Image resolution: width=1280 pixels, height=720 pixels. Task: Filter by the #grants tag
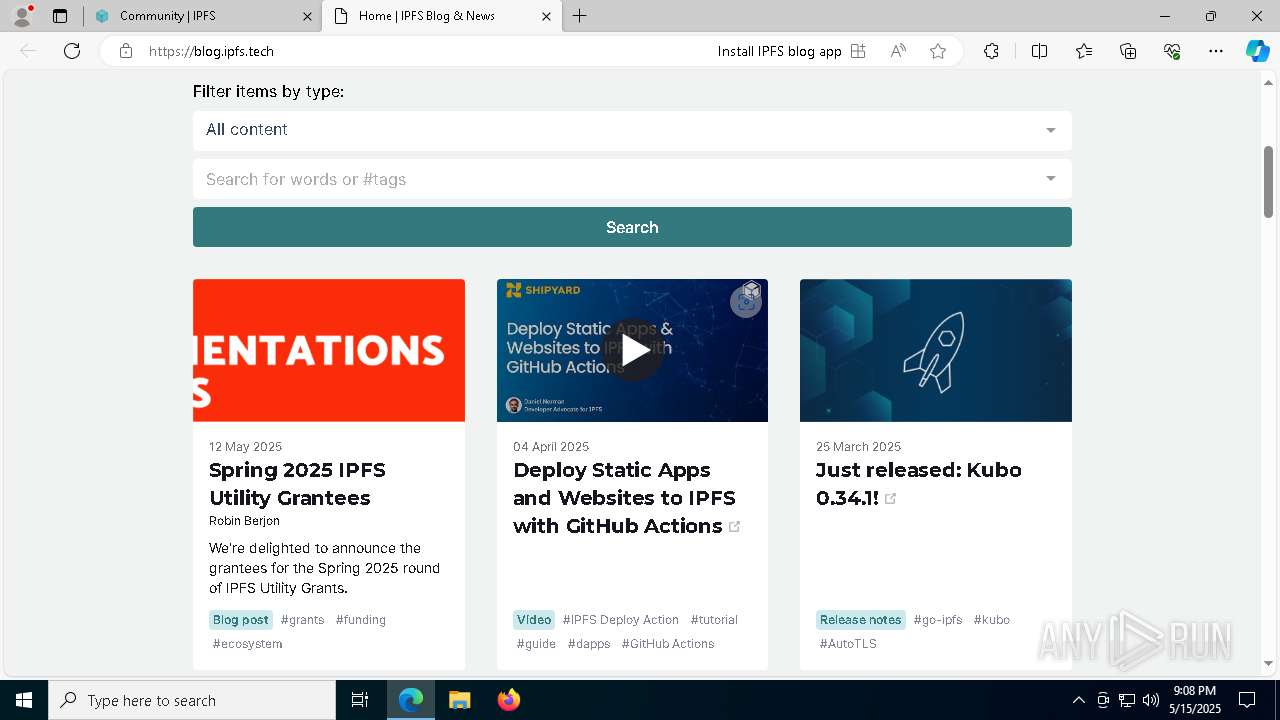click(302, 620)
